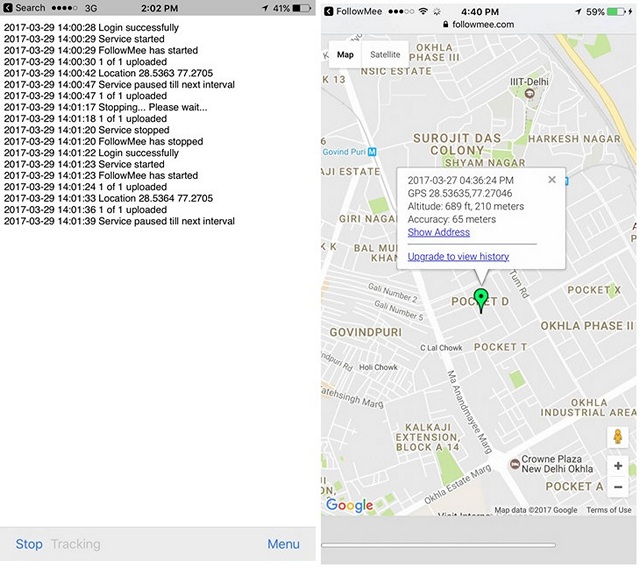Select log entry '14:01:39 Service paused till next interval'
Image resolution: width=640 pixels, height=568 pixels.
[x=119, y=221]
